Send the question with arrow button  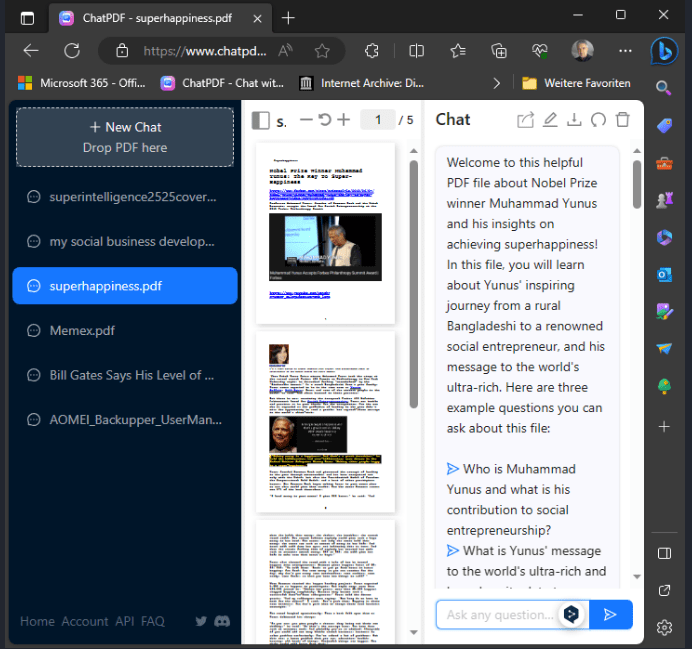point(610,614)
